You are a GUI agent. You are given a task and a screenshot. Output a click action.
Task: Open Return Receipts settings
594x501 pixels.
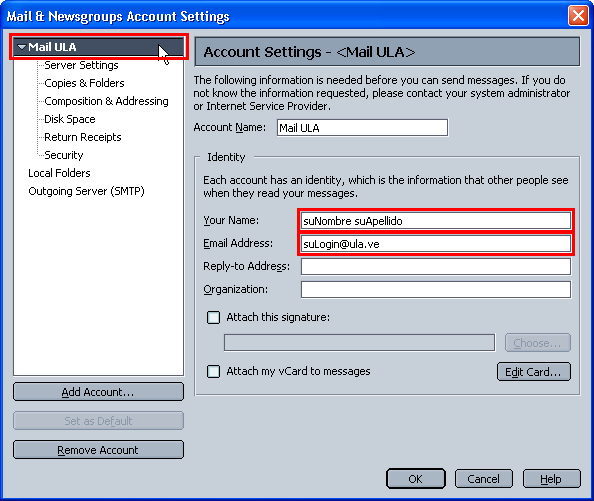[83, 137]
